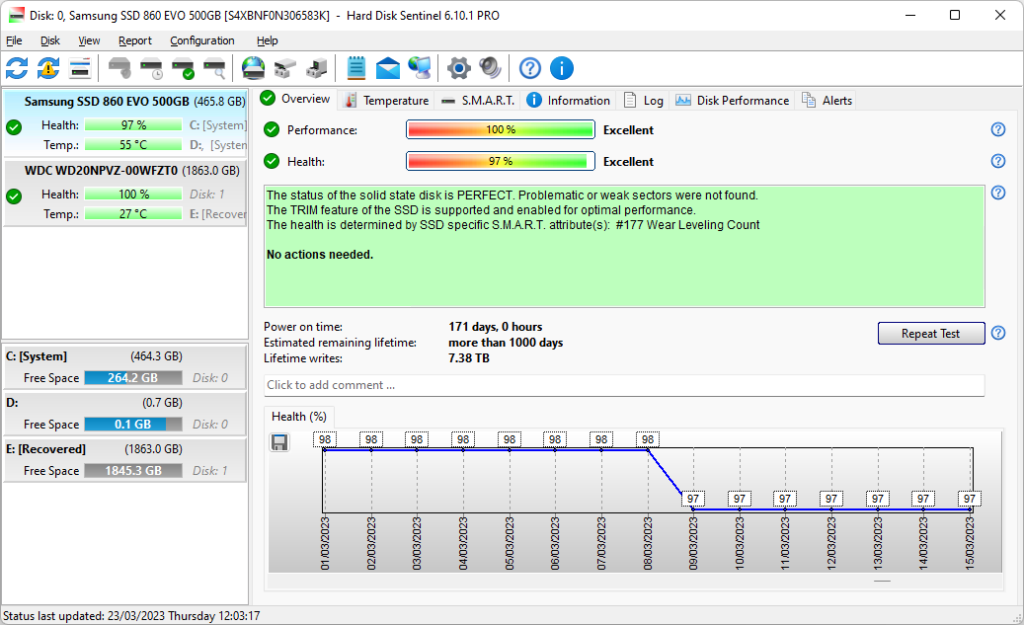Viewport: 1024px width, 625px height.
Task: Open the View menu
Action: pos(89,40)
